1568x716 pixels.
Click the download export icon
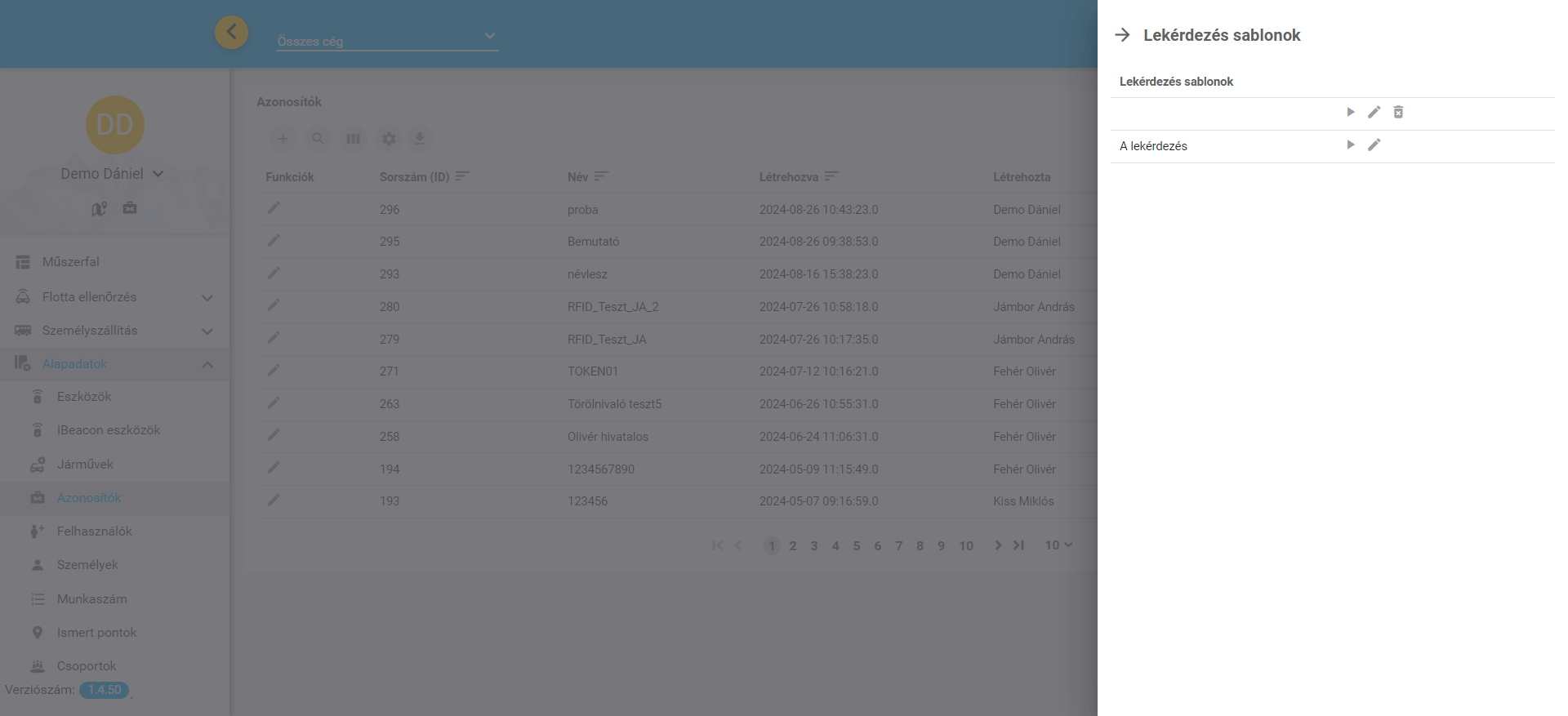(x=419, y=139)
